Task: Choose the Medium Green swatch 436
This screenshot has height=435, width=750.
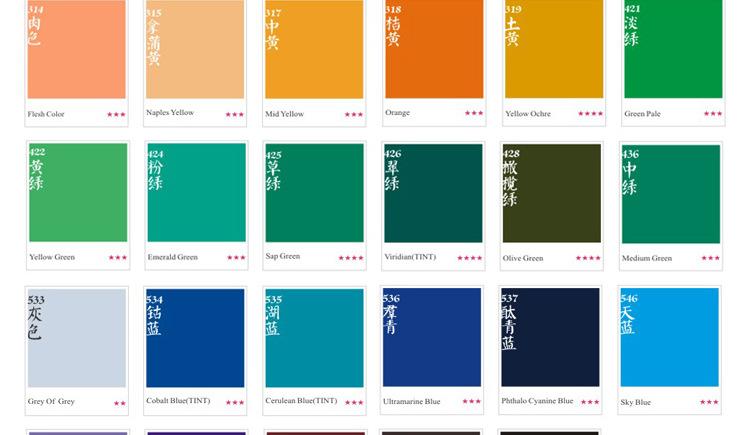Action: pos(670,193)
